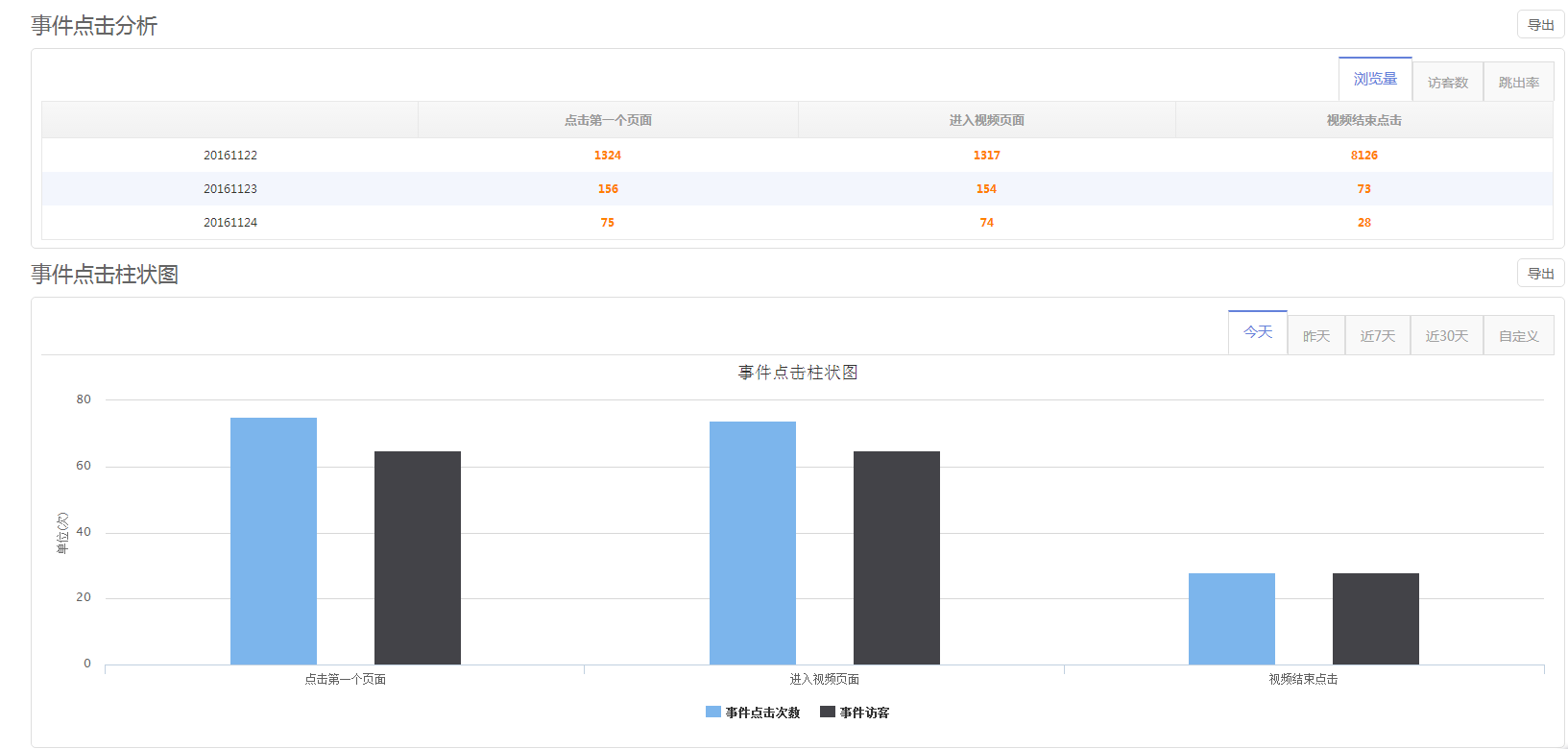Select the 近7天 time range tab
The image size is (1568, 749).
pos(1377,336)
